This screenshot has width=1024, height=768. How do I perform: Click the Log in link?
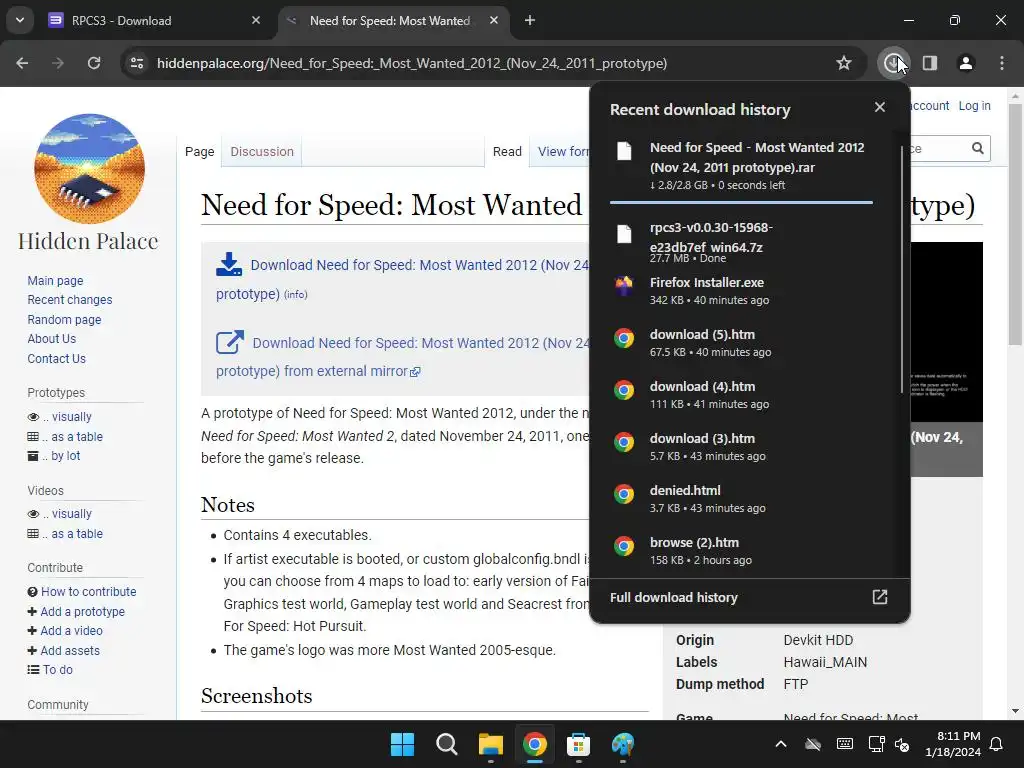[974, 106]
